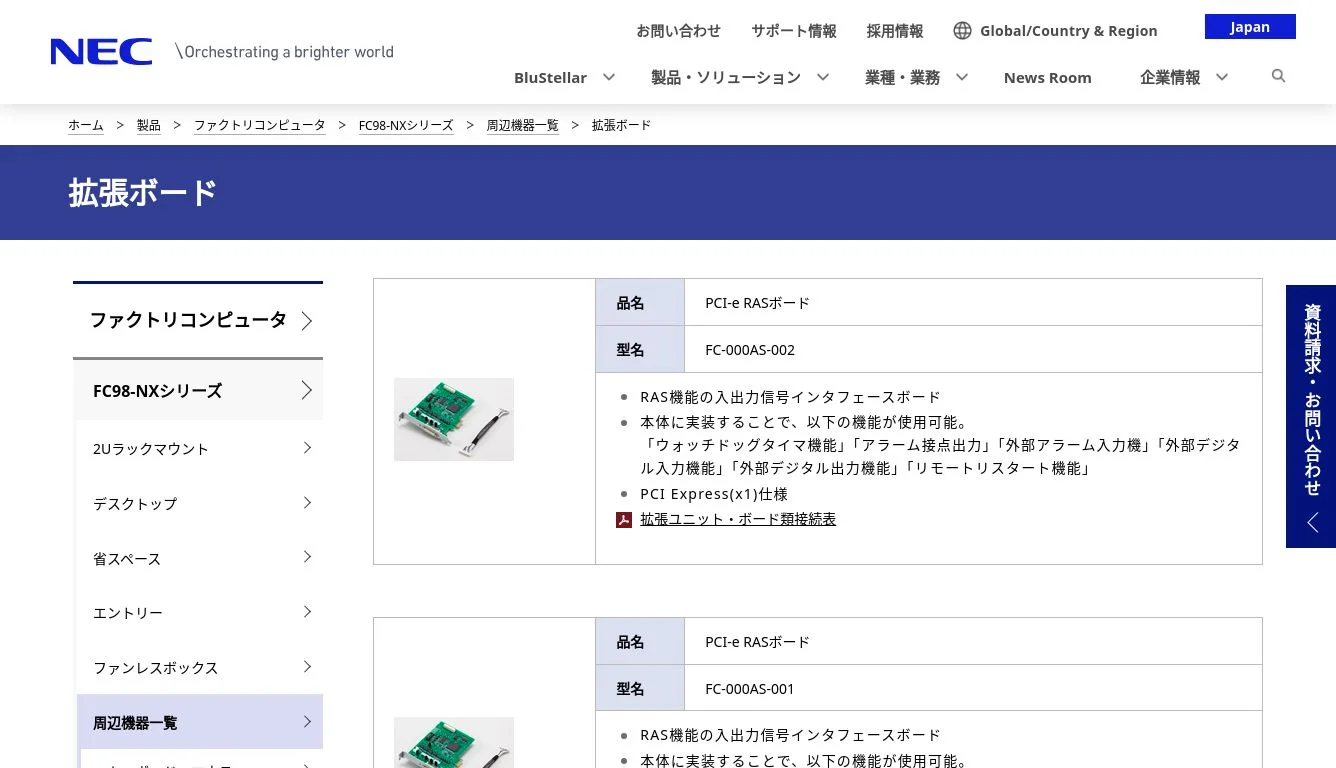
Task: Expand the BluStellar menu chevron
Action: [608, 77]
